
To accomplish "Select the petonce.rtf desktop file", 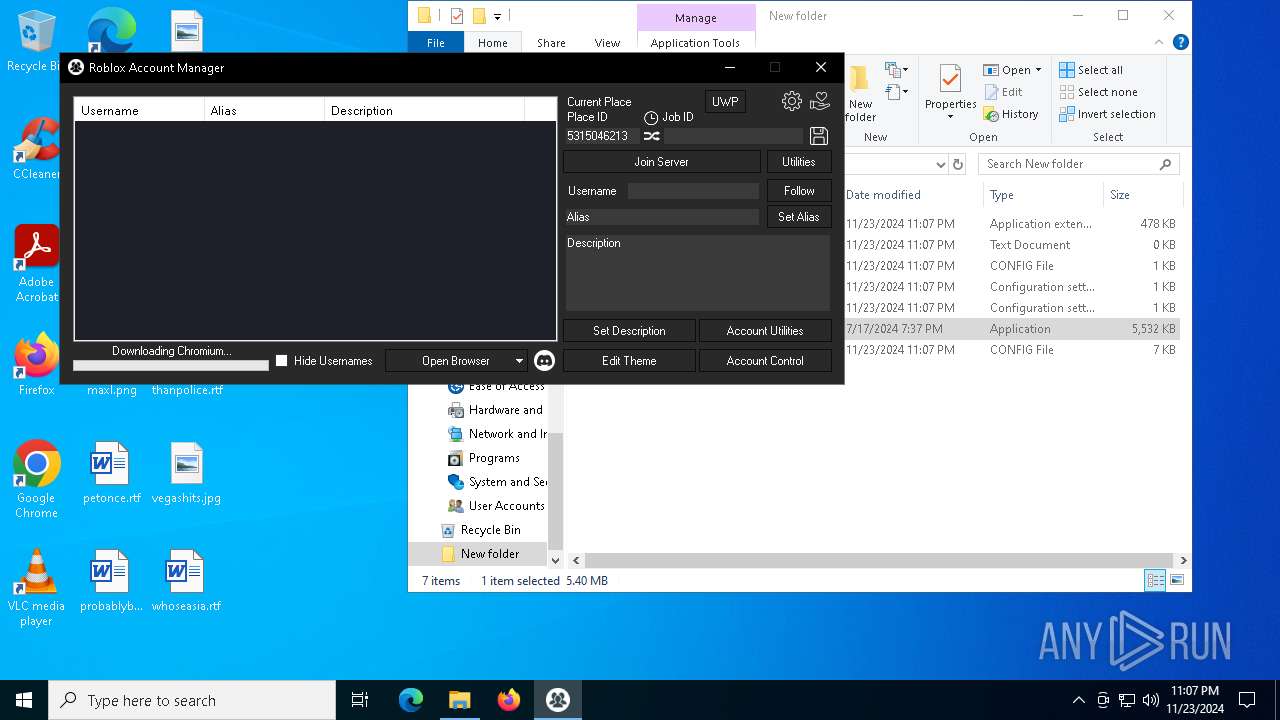I will tap(110, 473).
